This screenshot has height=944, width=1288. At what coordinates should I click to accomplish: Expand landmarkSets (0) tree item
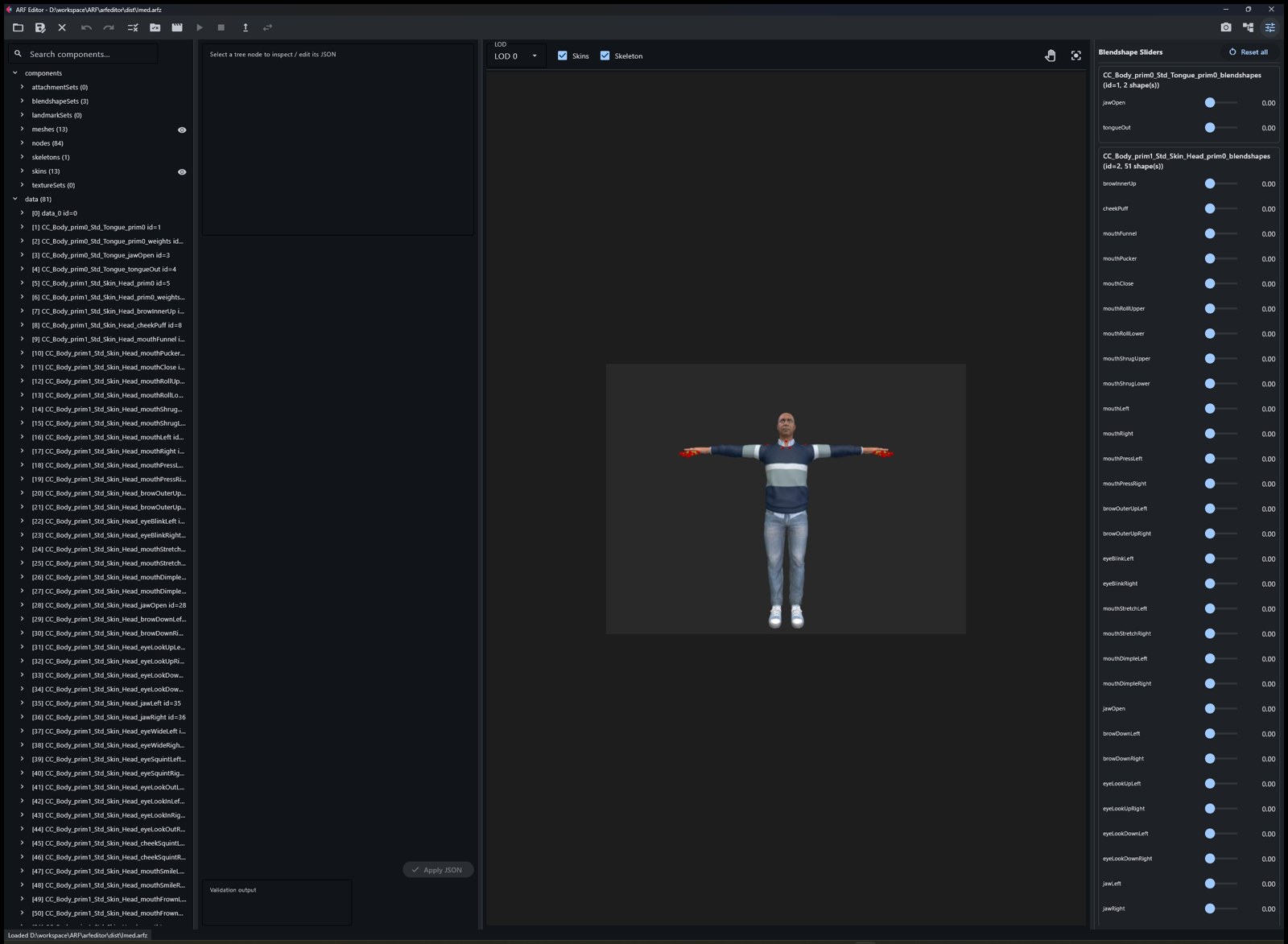tap(23, 115)
